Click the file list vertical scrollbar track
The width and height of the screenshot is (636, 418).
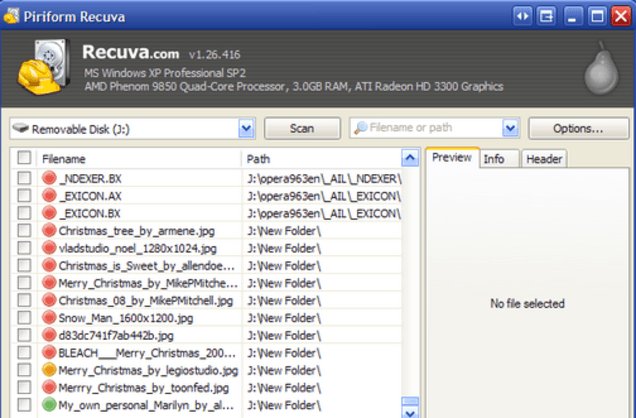point(410,280)
